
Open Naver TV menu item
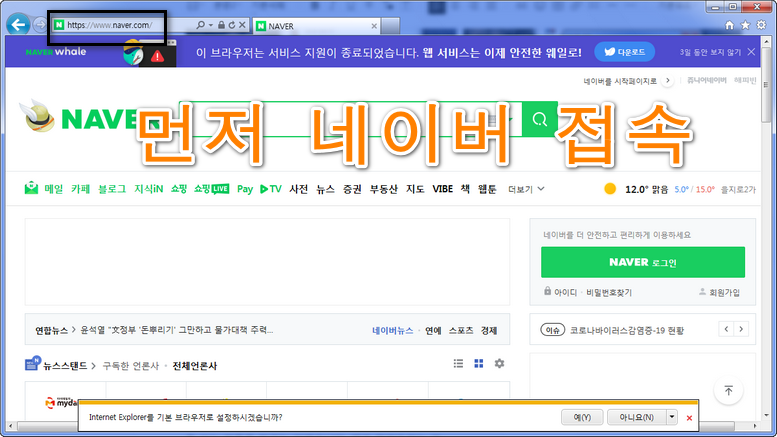271,189
